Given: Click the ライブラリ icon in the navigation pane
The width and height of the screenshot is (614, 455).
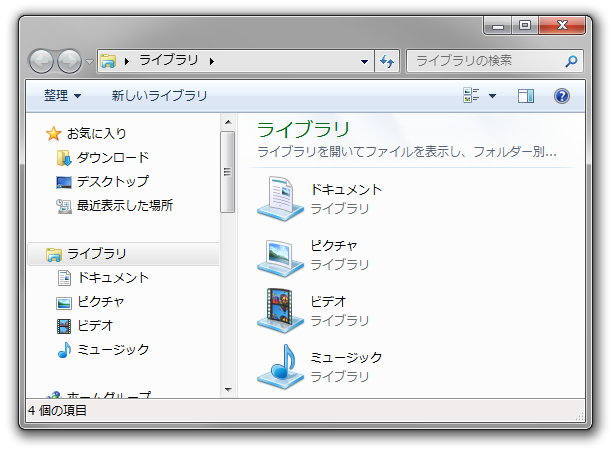Looking at the screenshot, I should tap(54, 255).
